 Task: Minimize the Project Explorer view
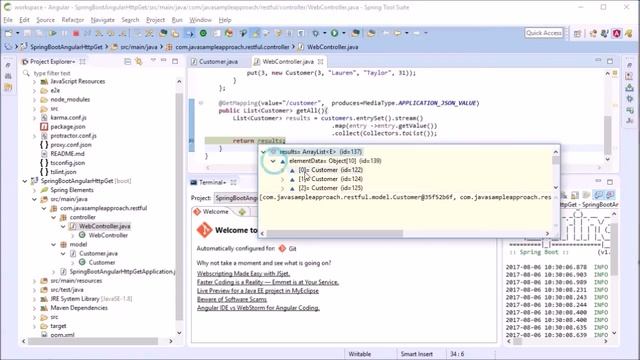tap(163, 61)
